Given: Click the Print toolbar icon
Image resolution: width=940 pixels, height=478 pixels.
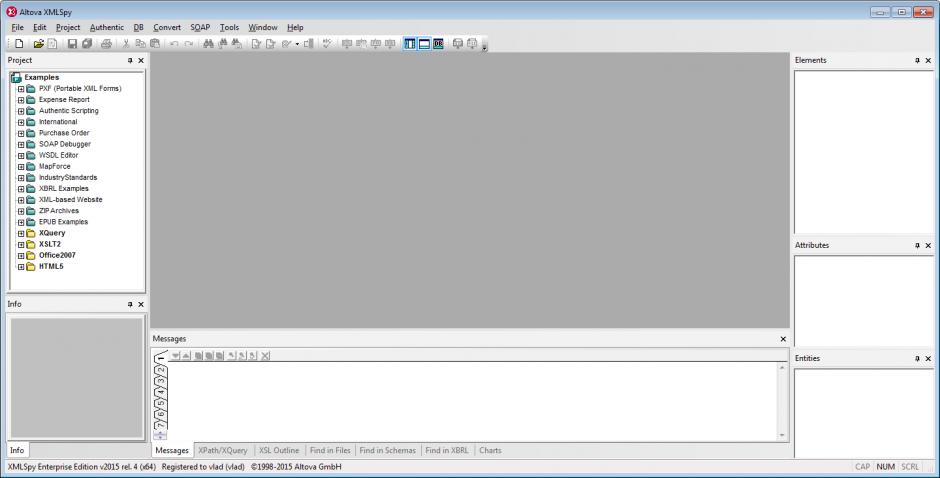Looking at the screenshot, I should 106,44.
